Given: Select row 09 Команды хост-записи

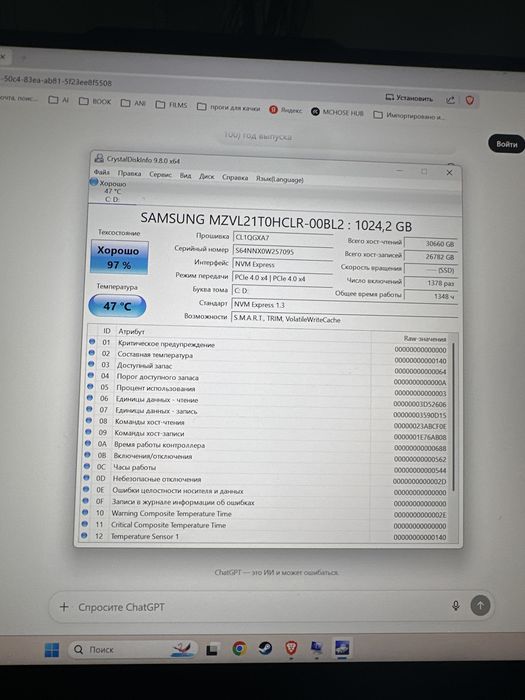Looking at the screenshot, I should 267,434.
